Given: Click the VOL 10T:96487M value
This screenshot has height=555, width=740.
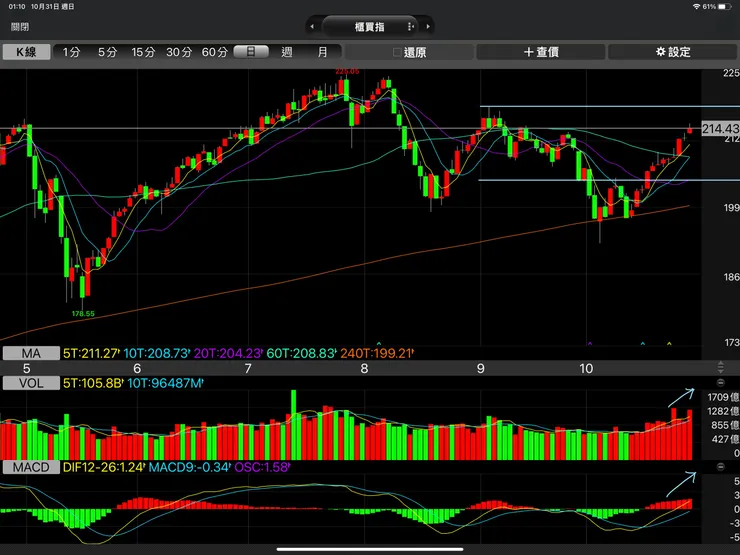Looking at the screenshot, I should [166, 383].
